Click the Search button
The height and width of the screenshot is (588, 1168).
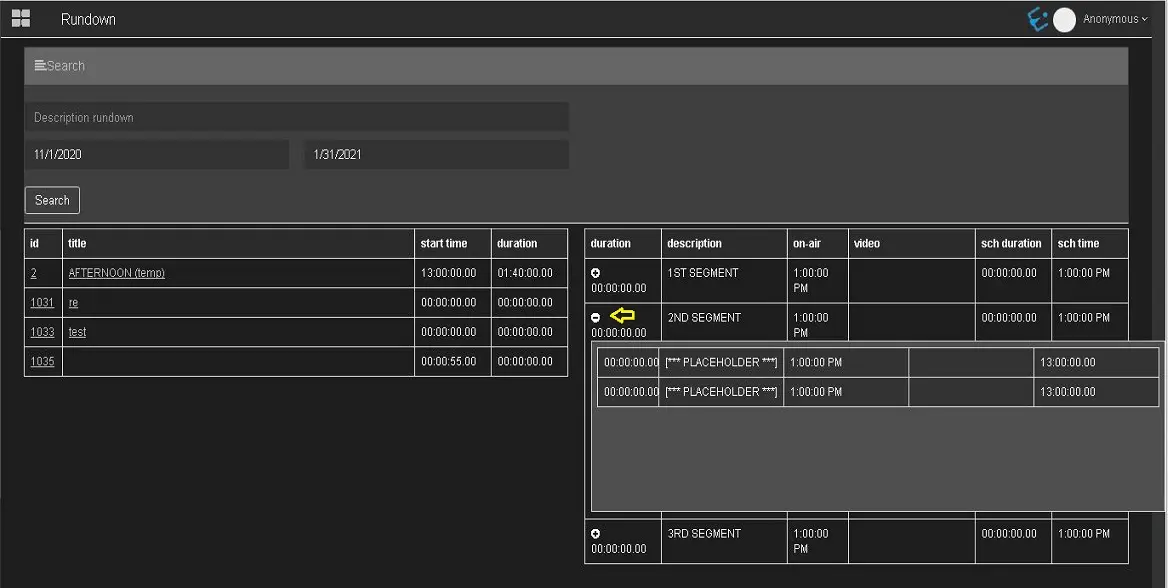[x=52, y=200]
